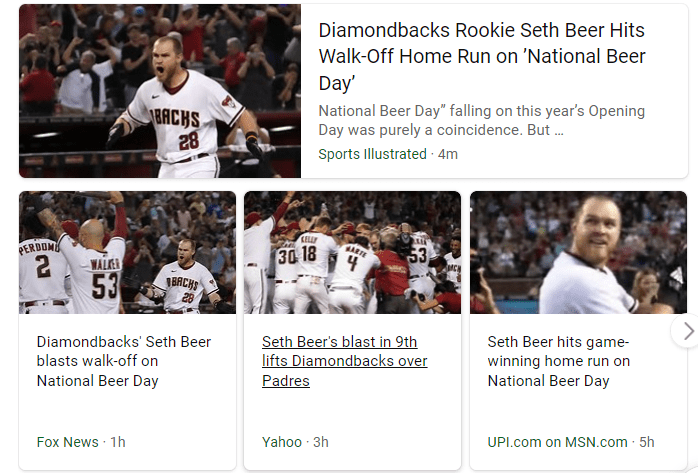698x473 pixels.
Task: Open 'Seth Beer's blast in 9th' link
Action: (x=344, y=361)
